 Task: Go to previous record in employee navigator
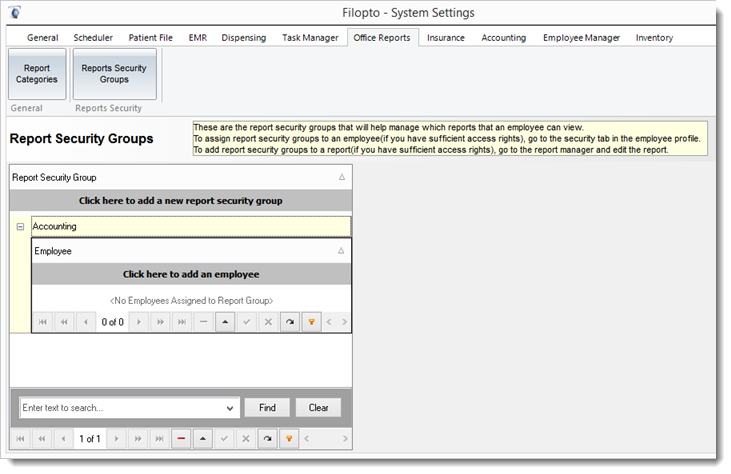pos(86,322)
